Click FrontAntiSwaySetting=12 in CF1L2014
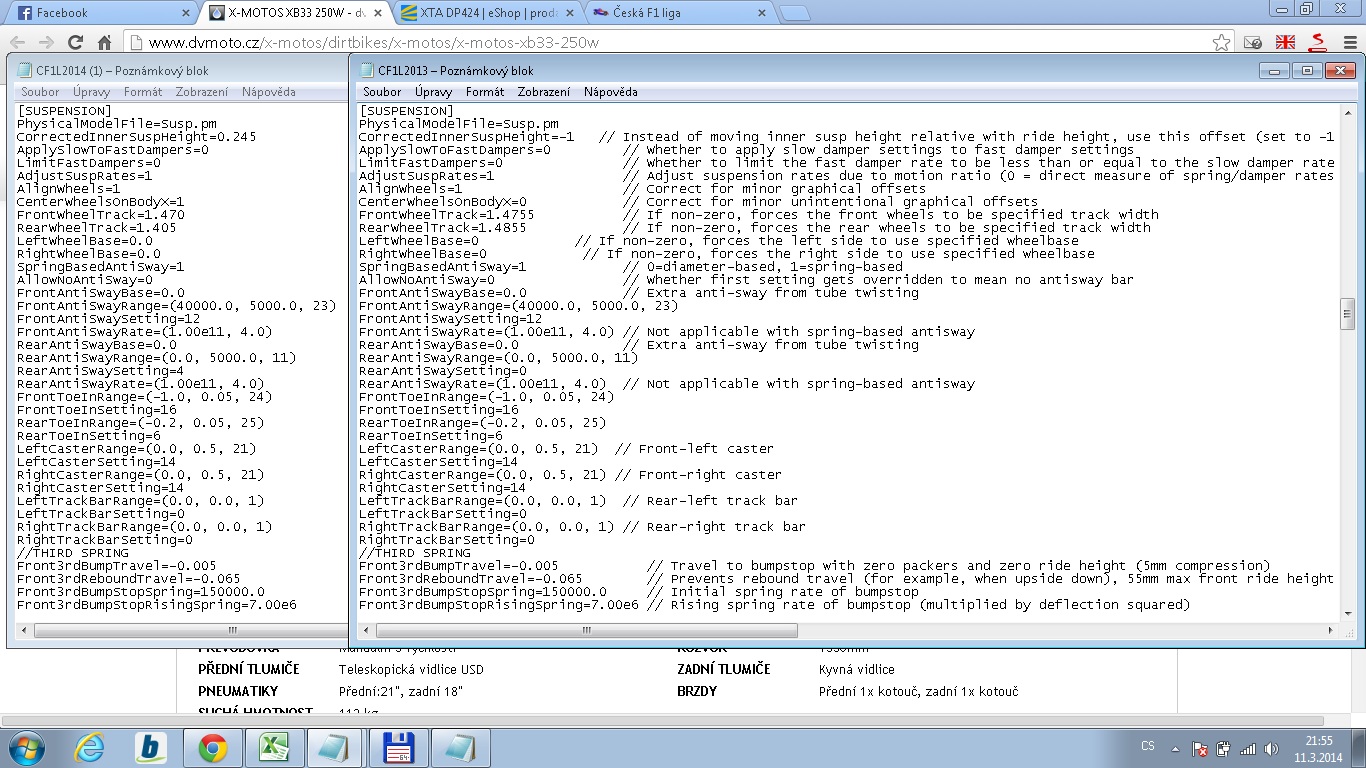1366x768 pixels. (109, 319)
